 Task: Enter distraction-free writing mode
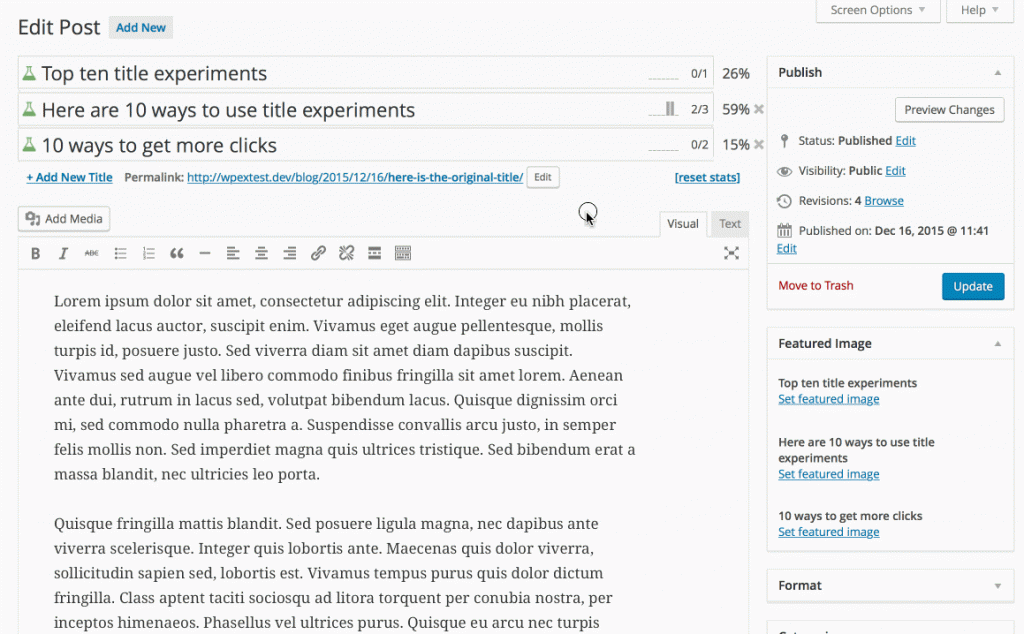click(x=731, y=253)
